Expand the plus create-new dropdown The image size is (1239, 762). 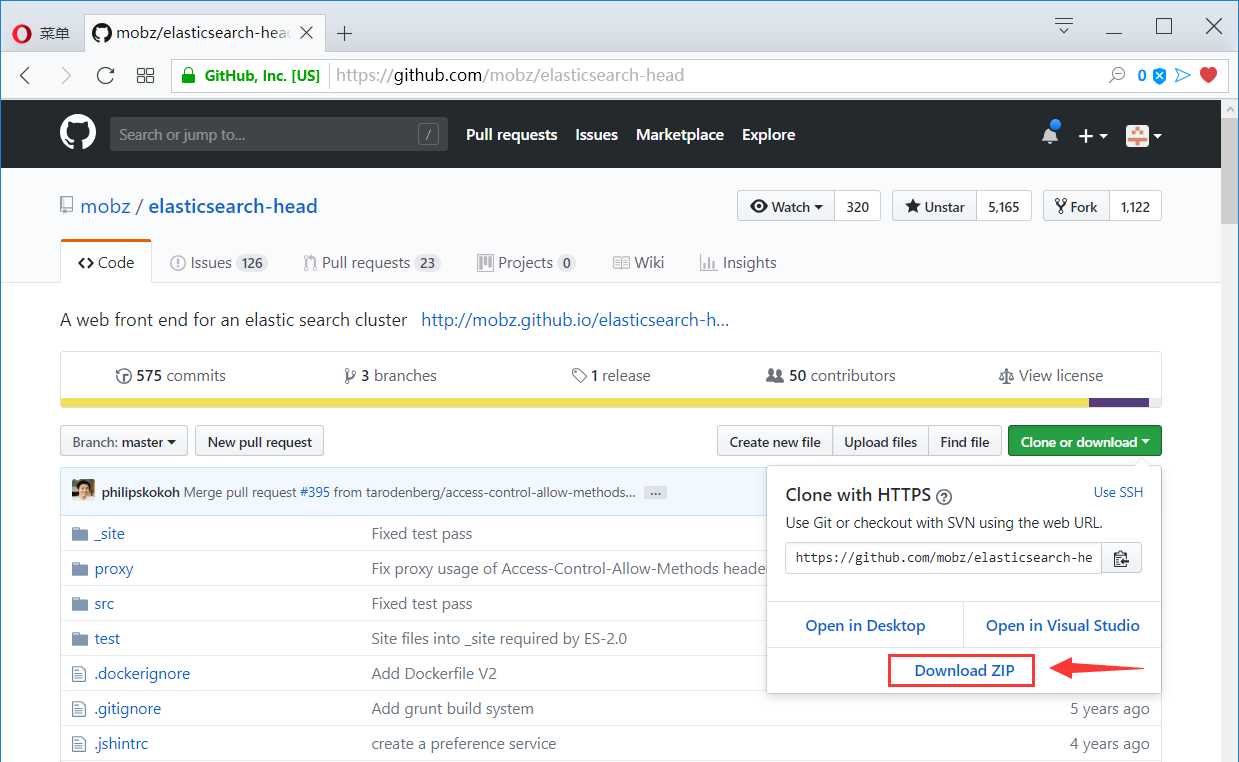click(1093, 136)
